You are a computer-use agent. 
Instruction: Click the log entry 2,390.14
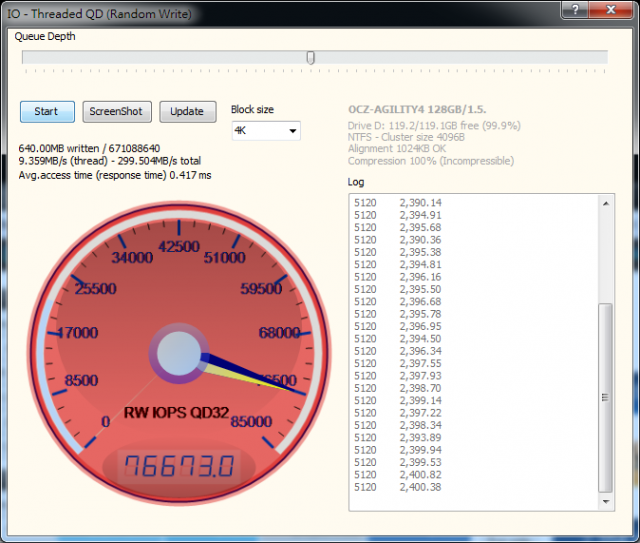(420, 203)
